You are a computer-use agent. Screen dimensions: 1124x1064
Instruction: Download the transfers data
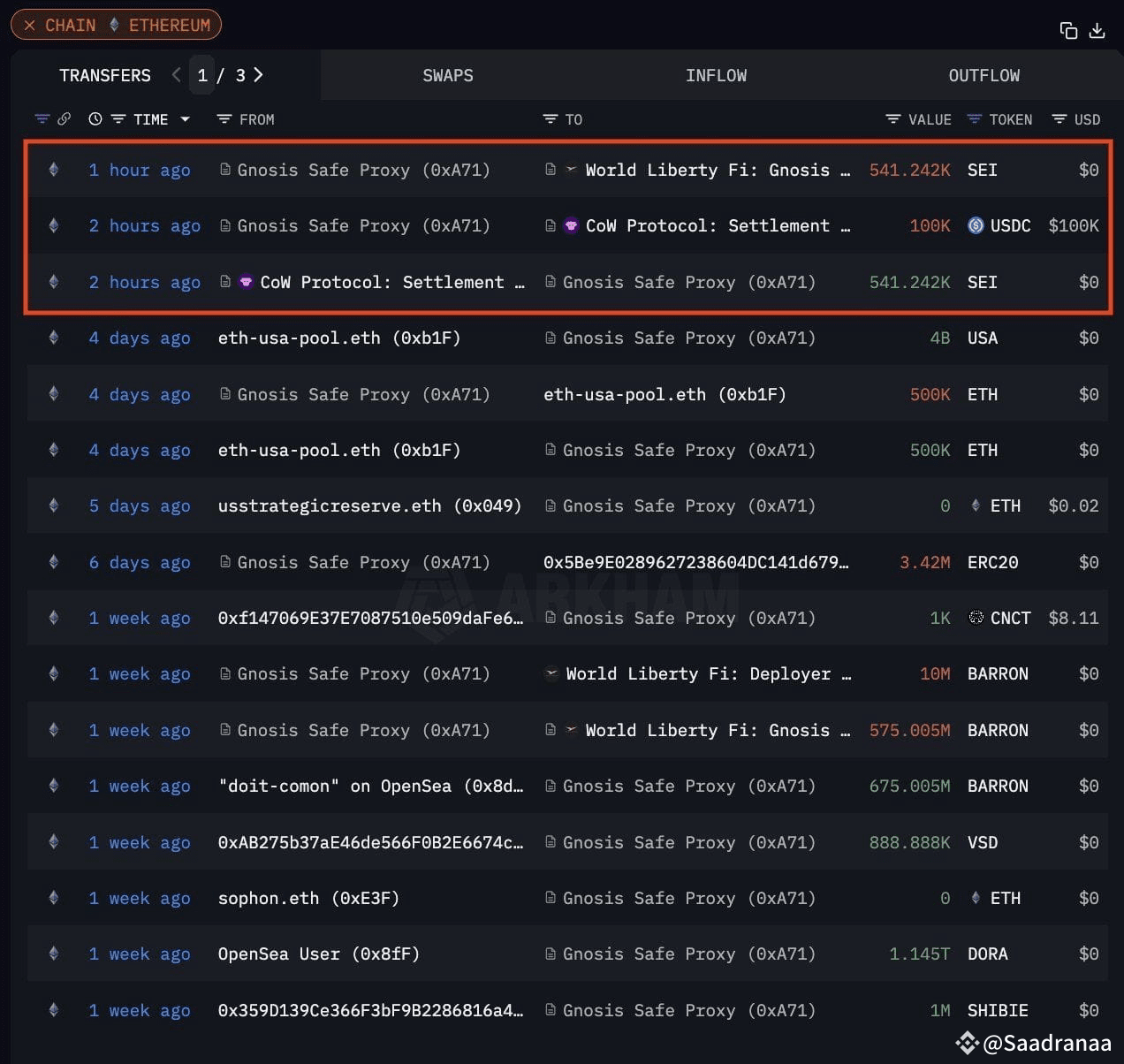click(x=1097, y=31)
